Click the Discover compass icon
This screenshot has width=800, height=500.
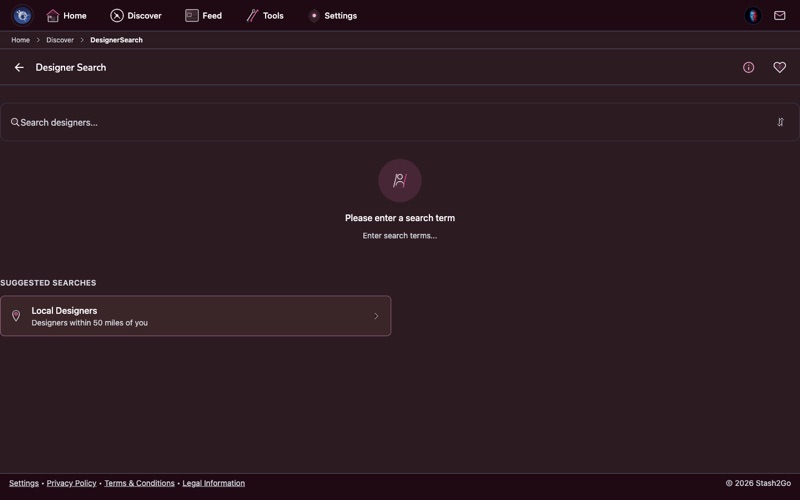(117, 16)
